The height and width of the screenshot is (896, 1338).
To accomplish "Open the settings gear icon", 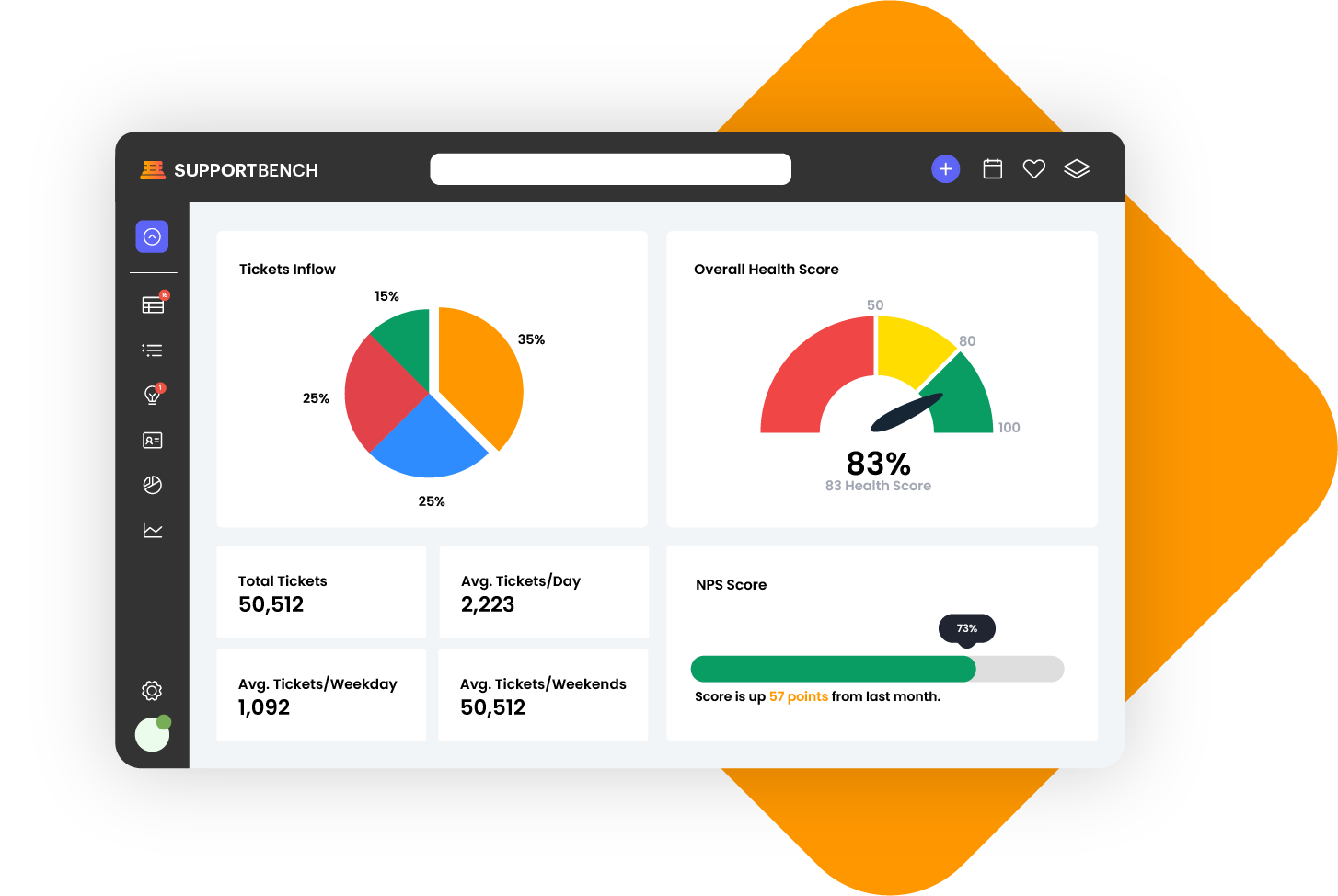I will pyautogui.click(x=153, y=691).
